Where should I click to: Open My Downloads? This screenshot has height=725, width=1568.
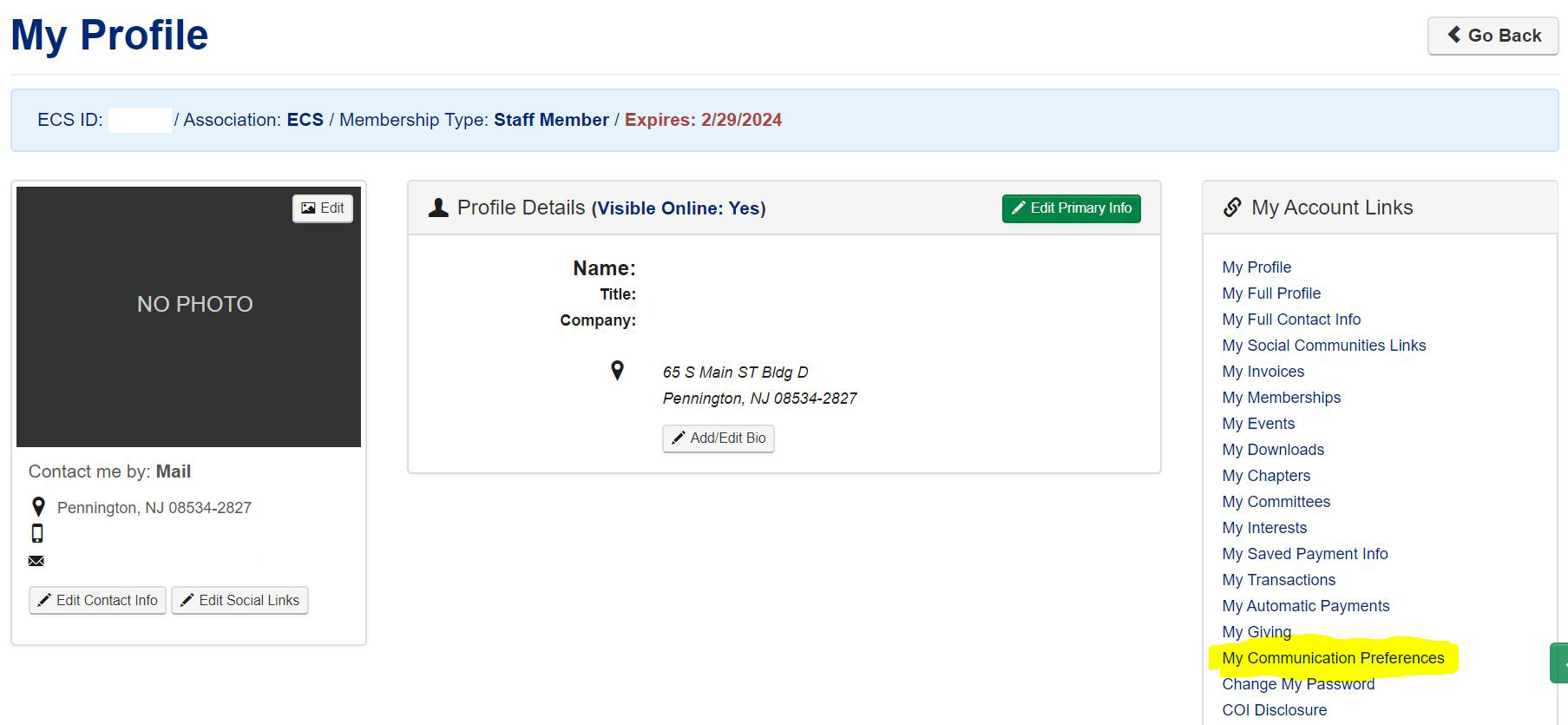(1273, 450)
